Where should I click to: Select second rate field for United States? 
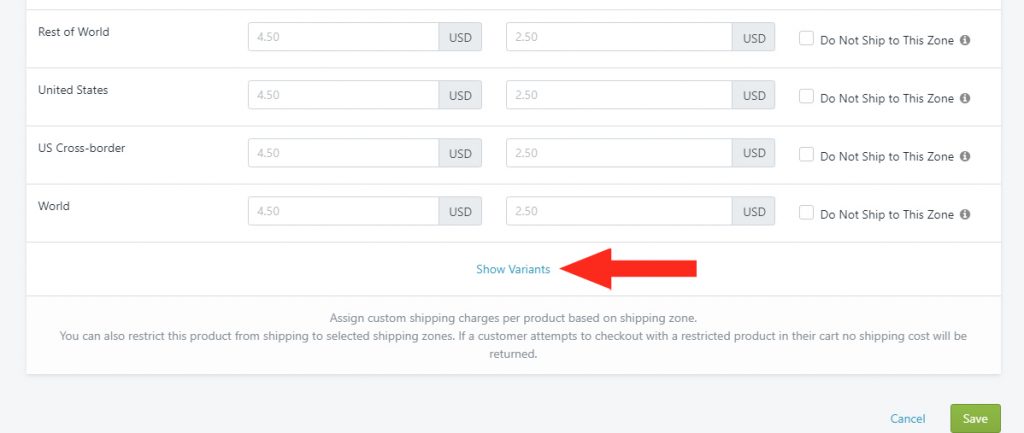[x=619, y=95]
